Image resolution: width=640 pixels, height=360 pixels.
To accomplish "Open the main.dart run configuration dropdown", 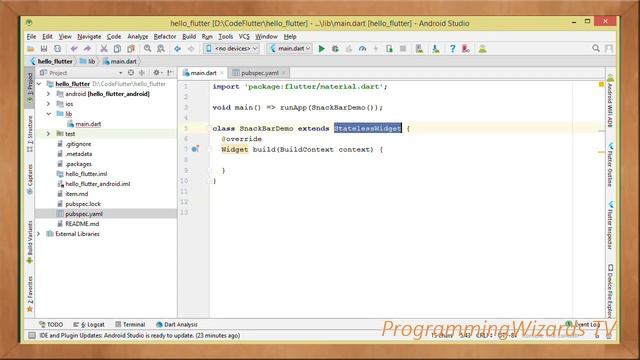I will pyautogui.click(x=290, y=49).
